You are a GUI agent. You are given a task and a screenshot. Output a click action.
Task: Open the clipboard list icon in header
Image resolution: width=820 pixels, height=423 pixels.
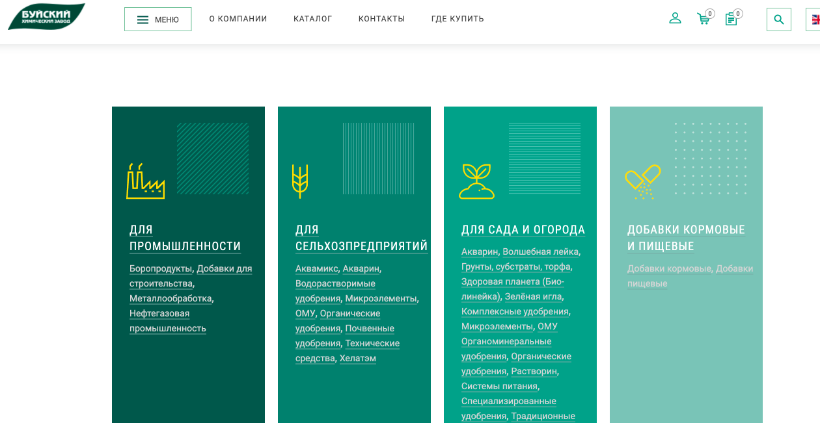pyautogui.click(x=731, y=19)
